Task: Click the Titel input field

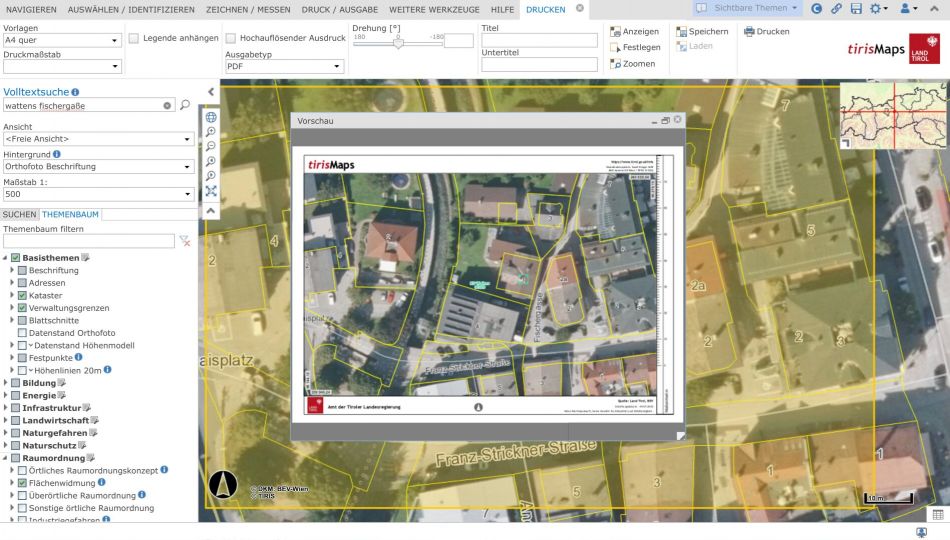Action: [x=539, y=41]
